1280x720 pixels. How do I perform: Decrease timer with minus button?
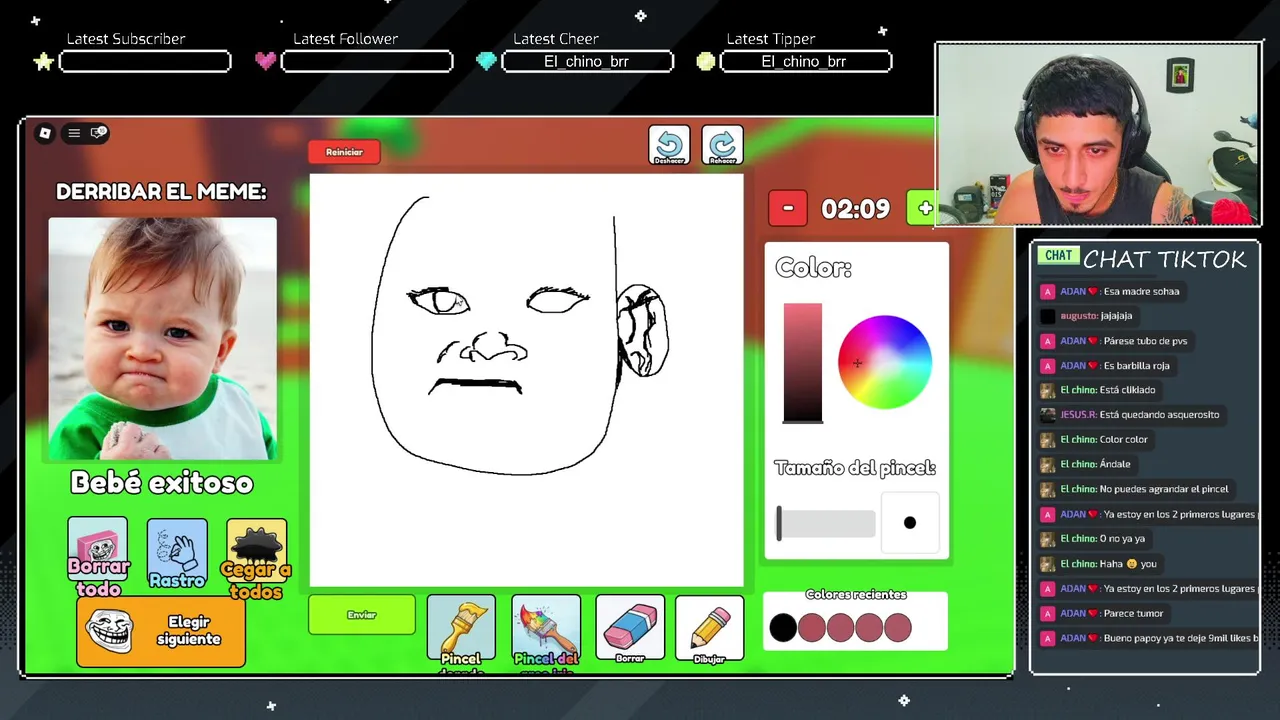788,208
